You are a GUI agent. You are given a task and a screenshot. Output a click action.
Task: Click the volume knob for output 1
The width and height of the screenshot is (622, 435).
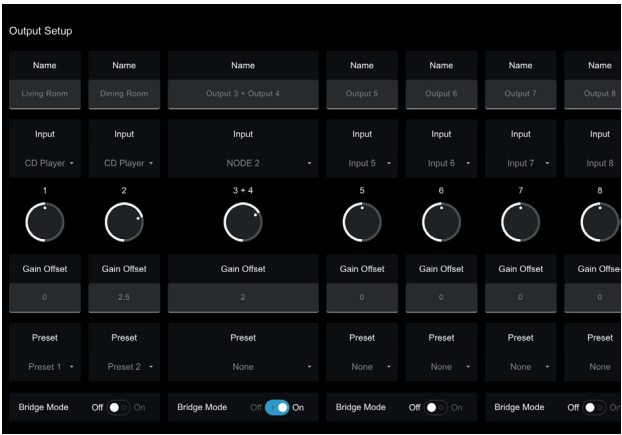coord(45,223)
